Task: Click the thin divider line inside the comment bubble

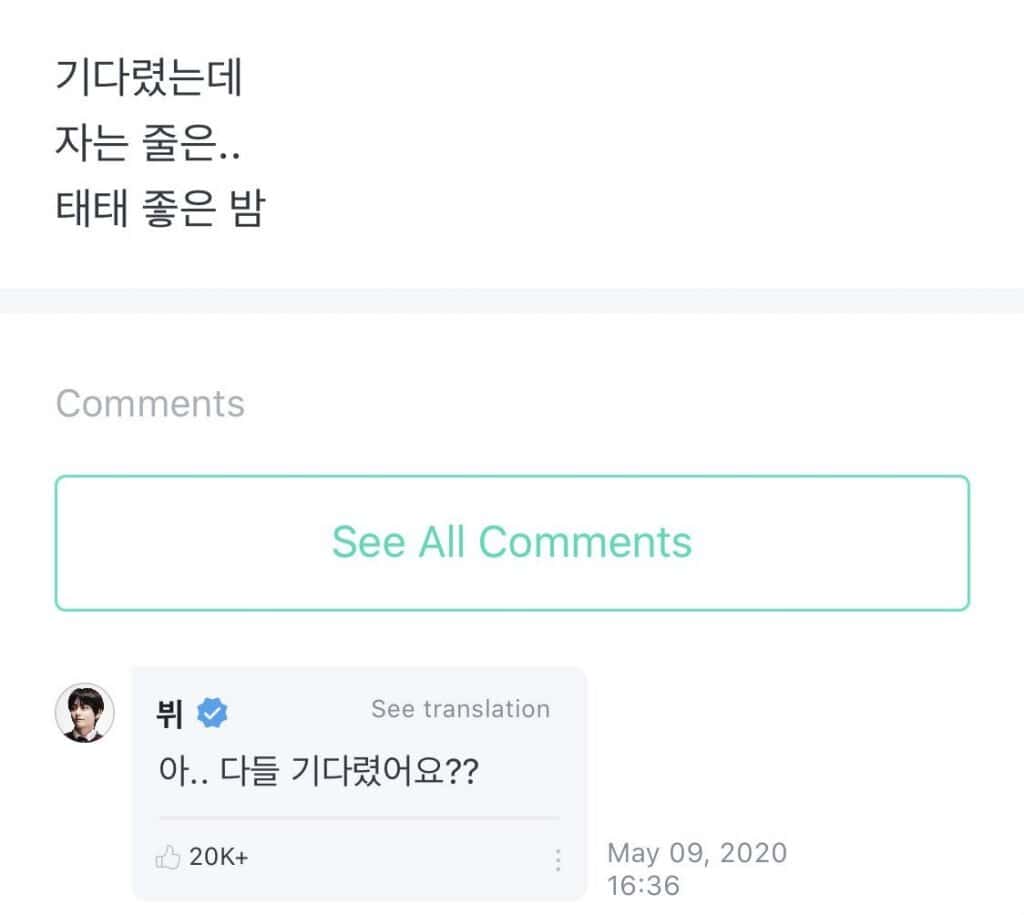Action: tap(358, 818)
